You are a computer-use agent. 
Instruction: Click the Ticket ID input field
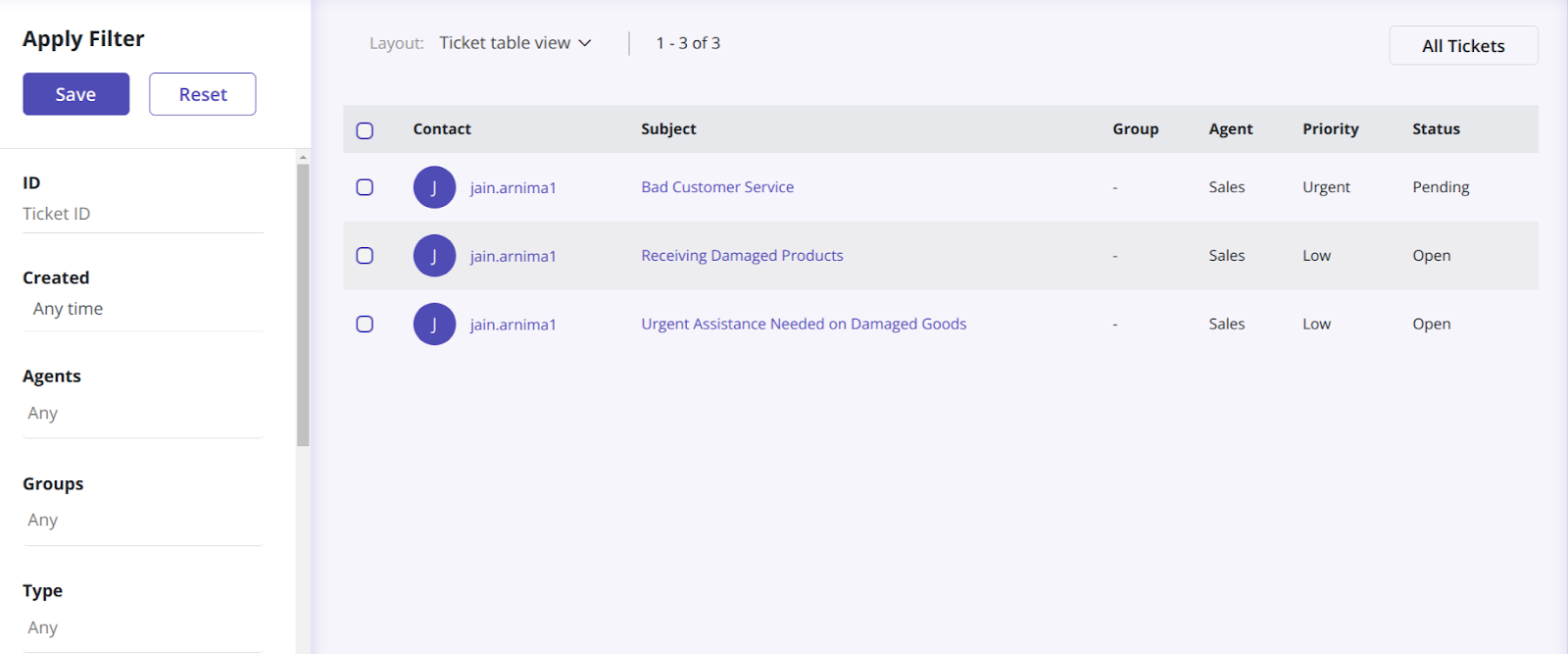[143, 214]
